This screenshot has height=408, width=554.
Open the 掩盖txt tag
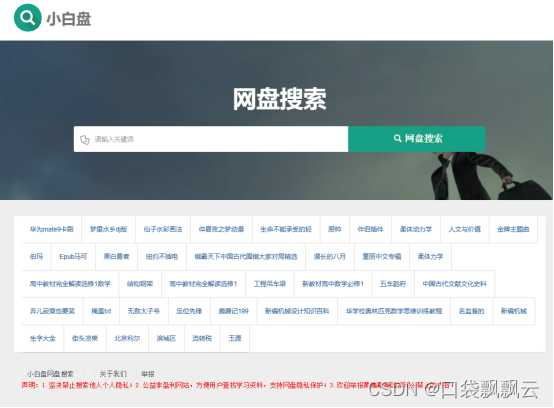coord(101,311)
